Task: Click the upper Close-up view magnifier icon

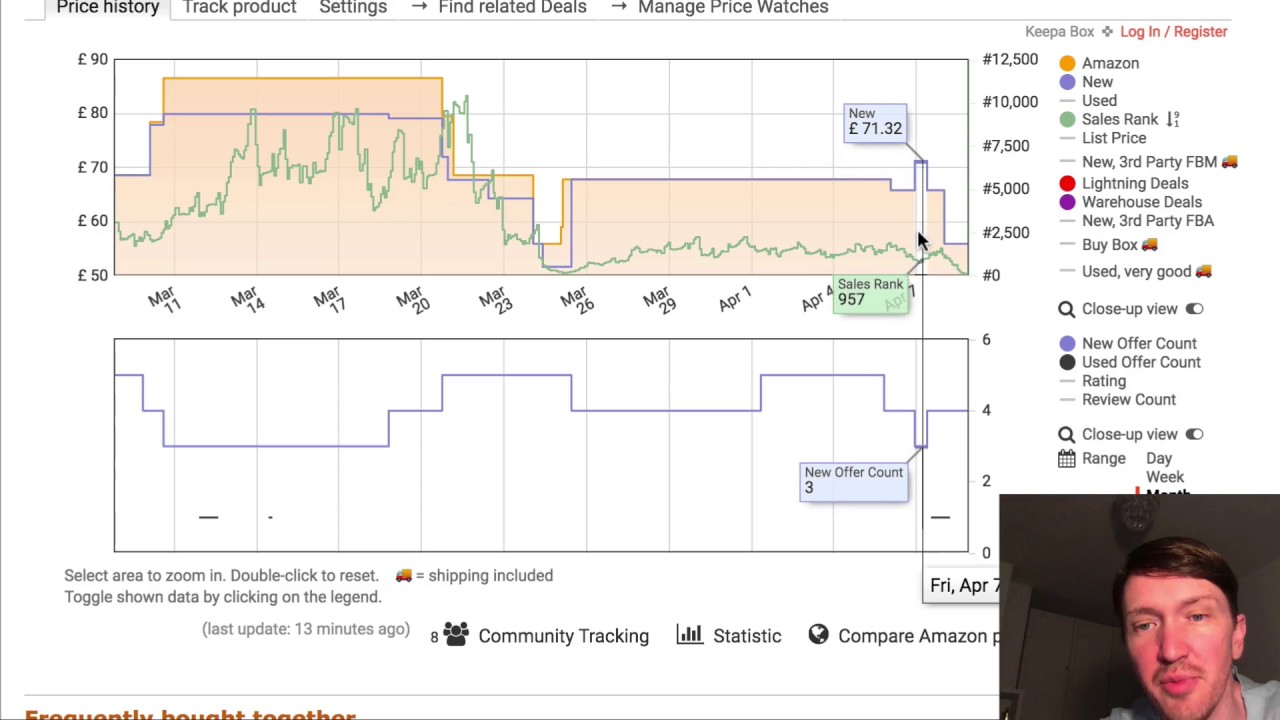Action: 1066,309
